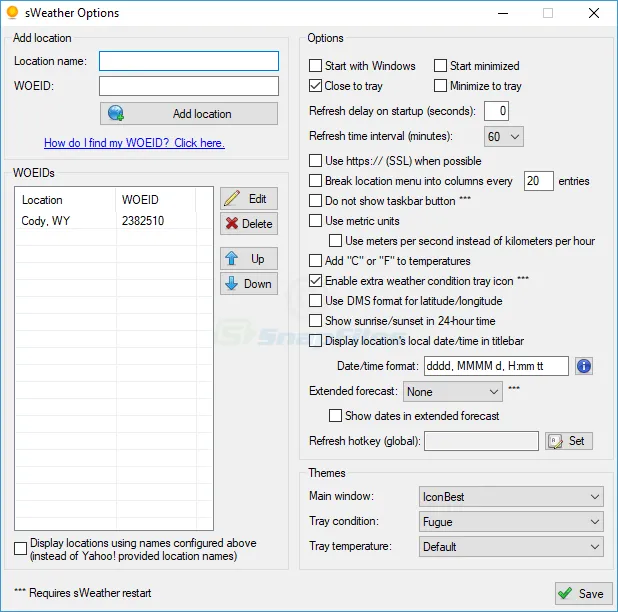Image resolution: width=618 pixels, height=612 pixels.
Task: Open Tray condition theme dropdown
Action: [x=511, y=522]
